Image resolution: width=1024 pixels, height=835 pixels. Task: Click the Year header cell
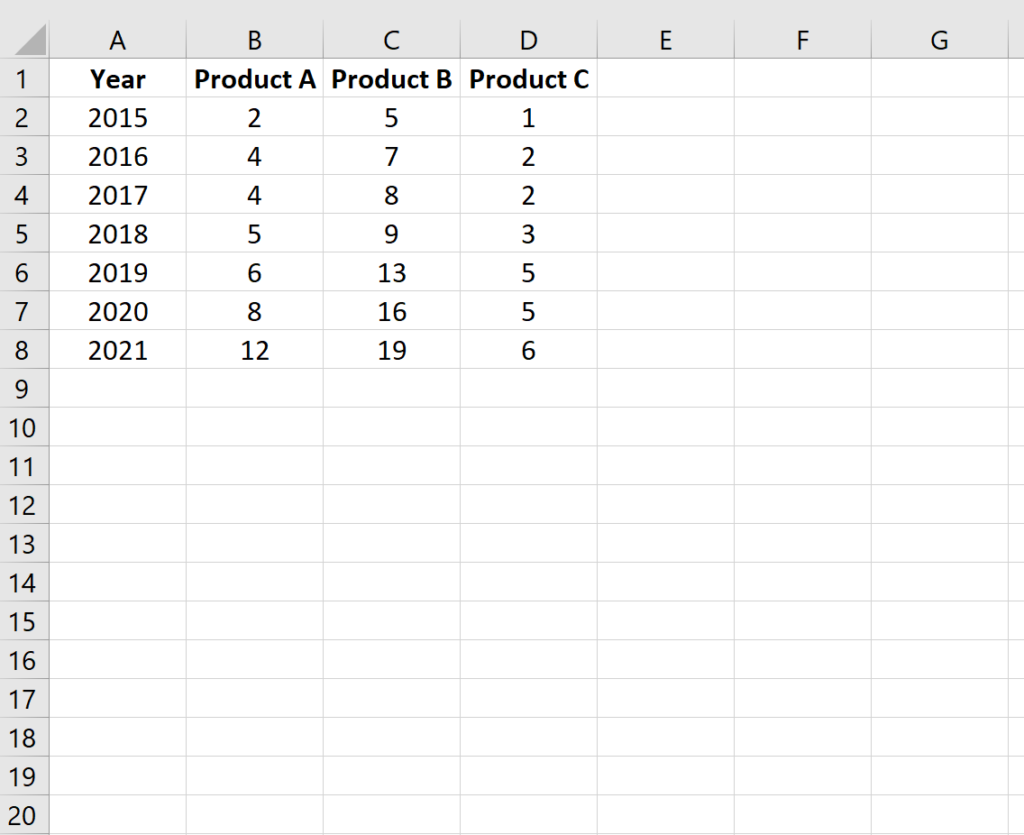point(117,79)
